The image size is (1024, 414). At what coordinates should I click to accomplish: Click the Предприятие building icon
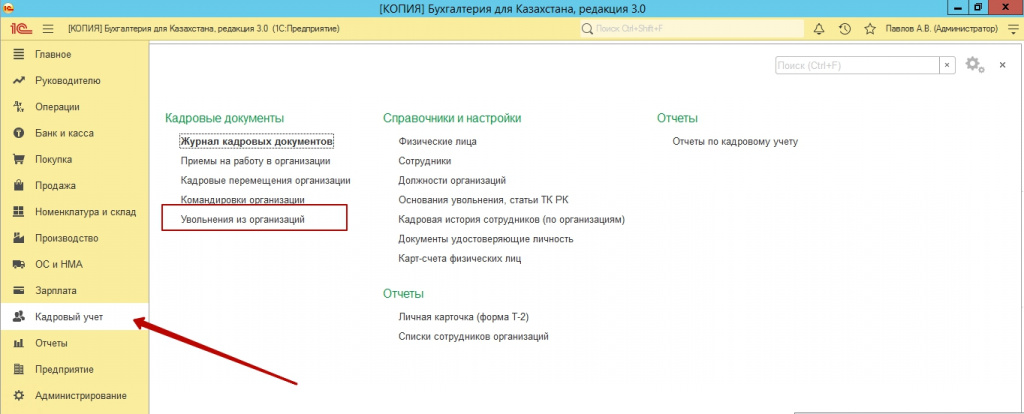pyautogui.click(x=19, y=369)
